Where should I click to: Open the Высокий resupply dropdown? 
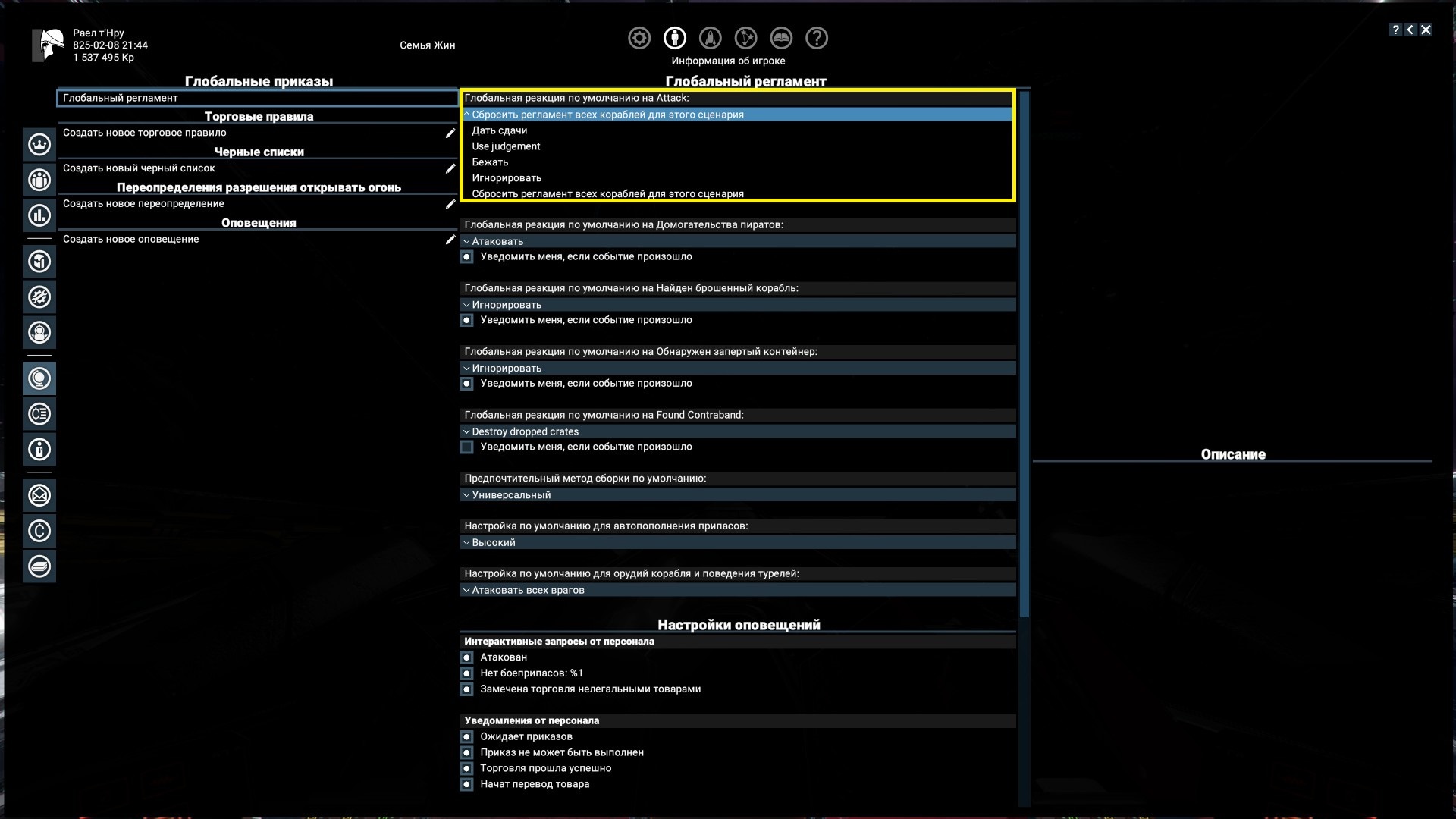737,543
